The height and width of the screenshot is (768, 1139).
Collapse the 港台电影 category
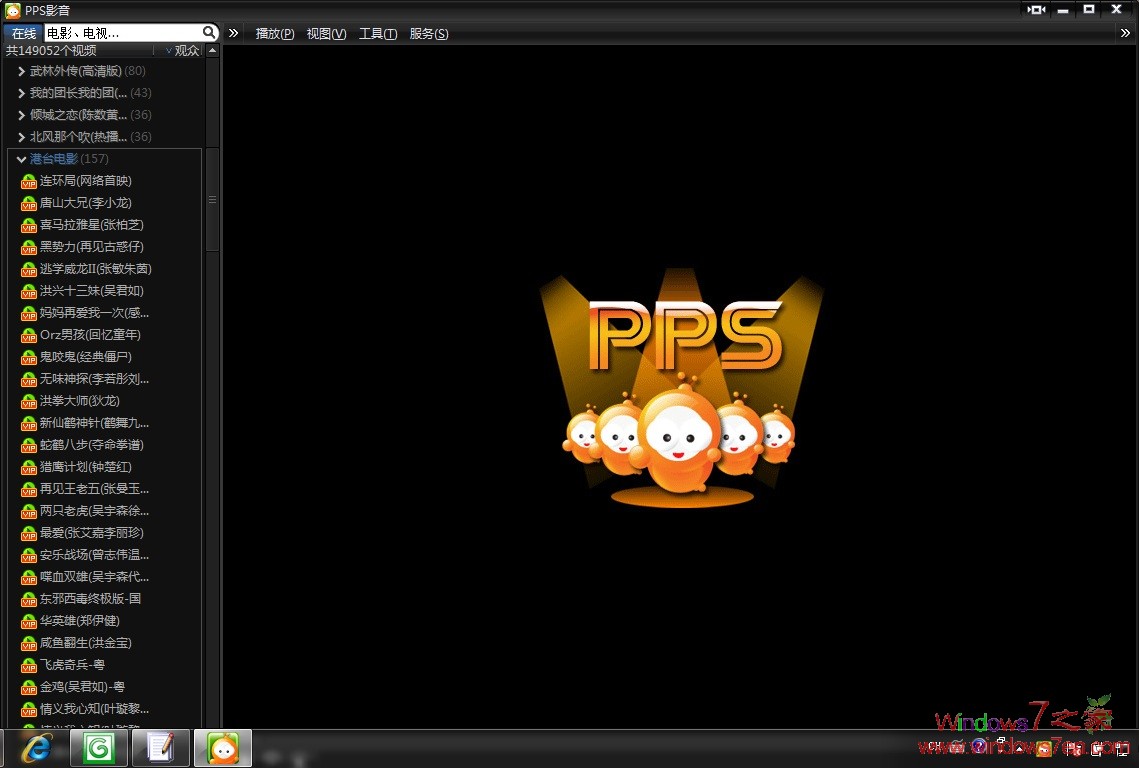(x=22, y=159)
